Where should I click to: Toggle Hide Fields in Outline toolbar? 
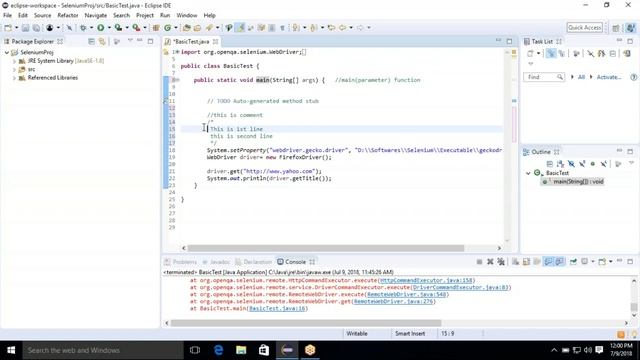pos(571,164)
